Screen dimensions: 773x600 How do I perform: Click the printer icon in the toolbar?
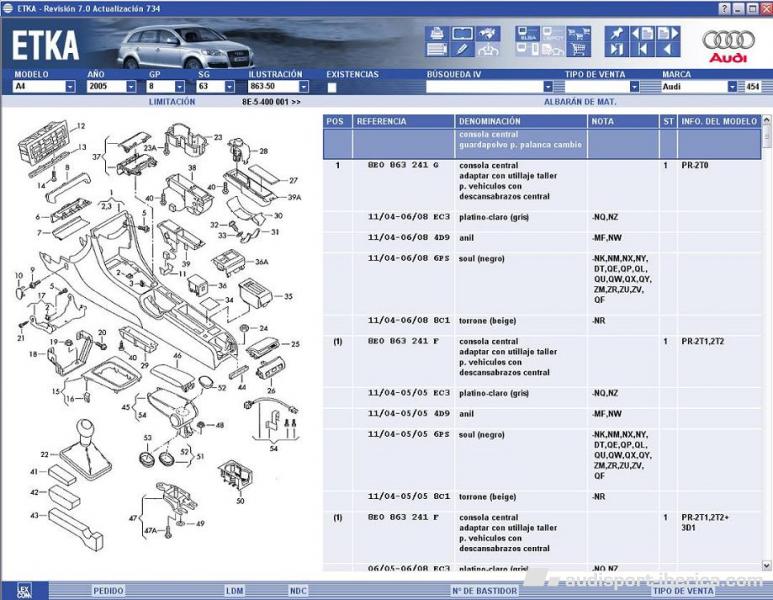coord(436,34)
